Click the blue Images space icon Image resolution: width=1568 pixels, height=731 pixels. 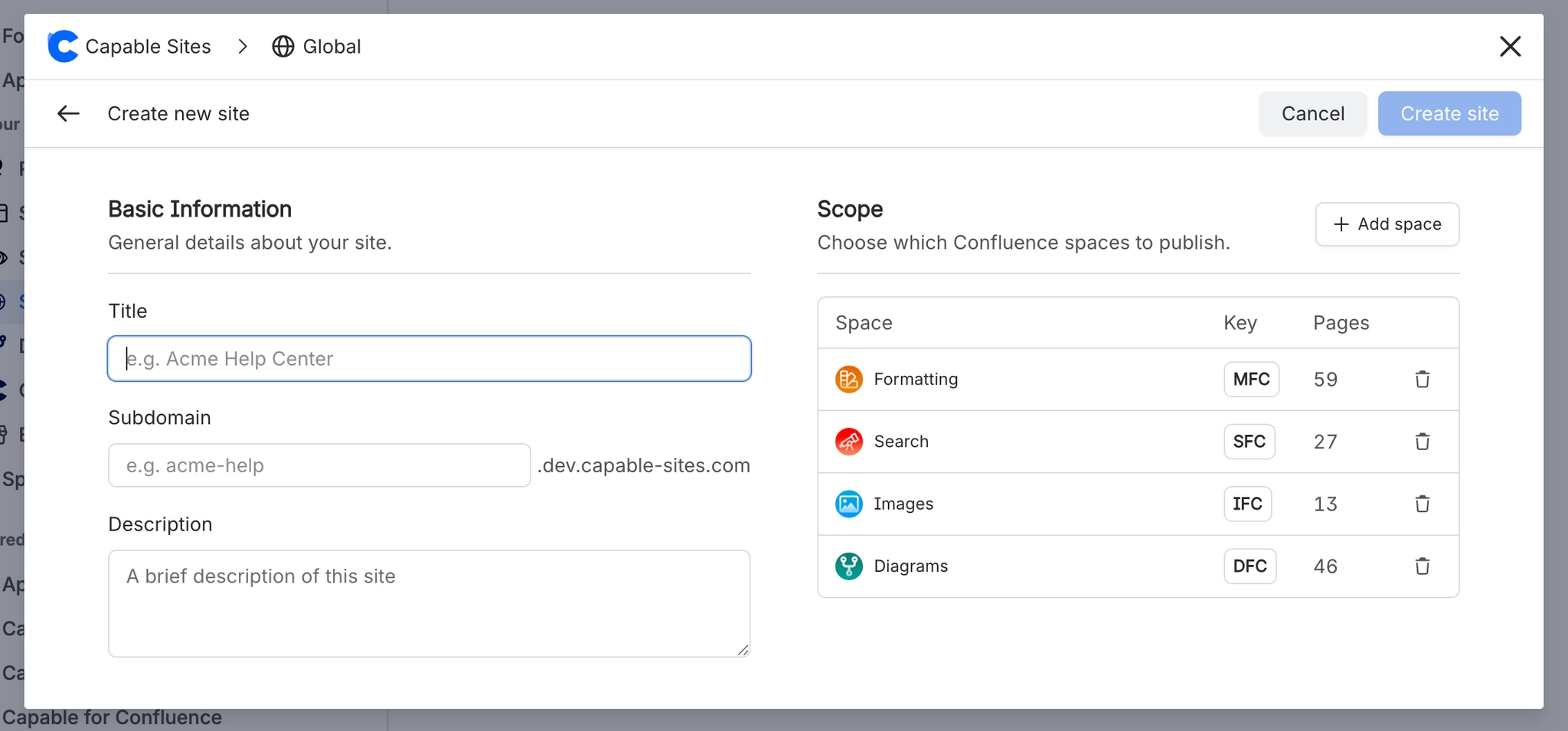point(848,504)
